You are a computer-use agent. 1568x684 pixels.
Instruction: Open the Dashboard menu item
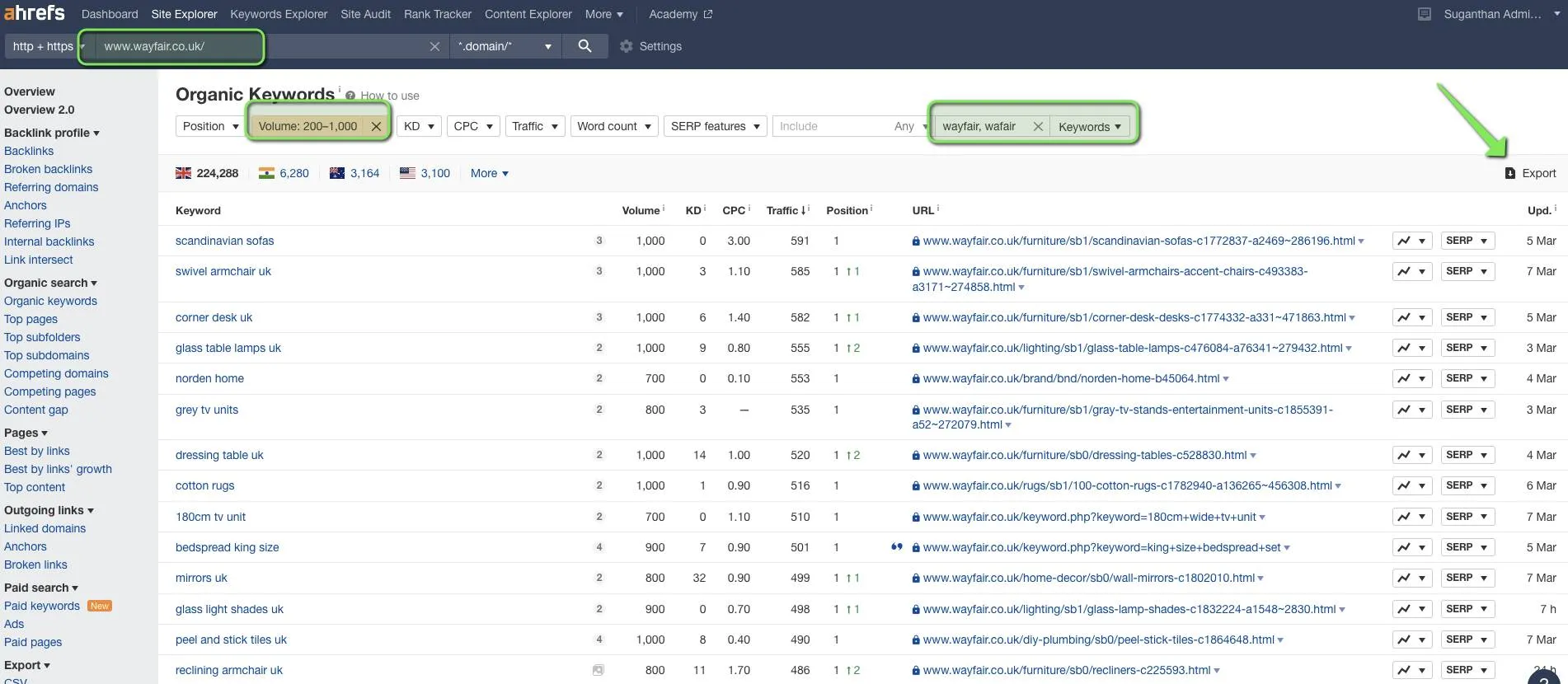click(110, 14)
